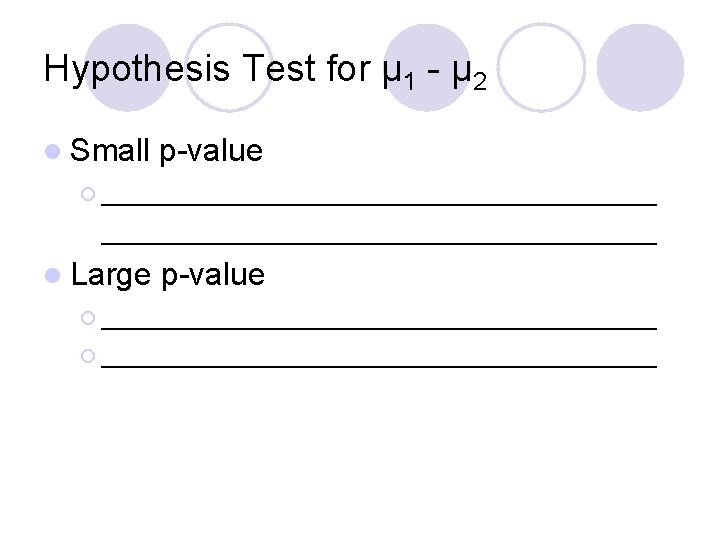
Task: Click the "Small p-value" bullet text
Action: point(167,151)
